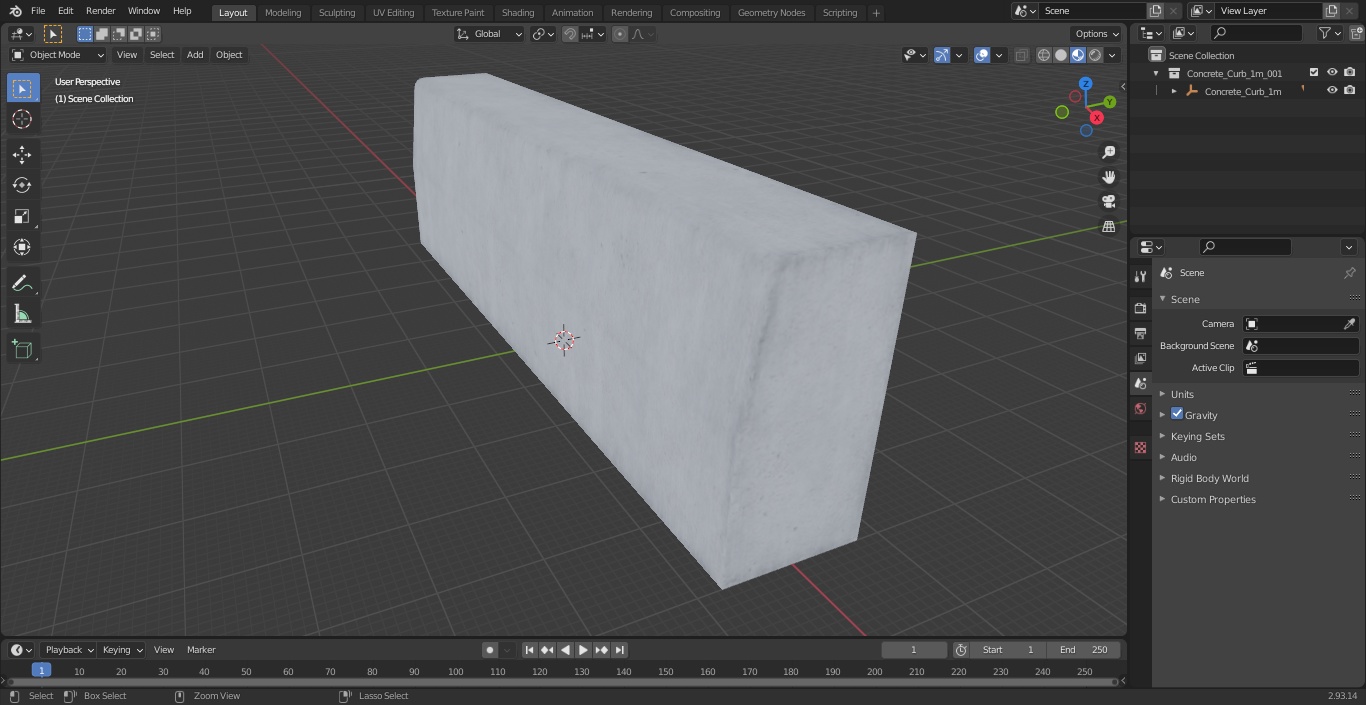Viewport: 1366px width, 705px height.
Task: Open the Output properties tab
Action: tap(1140, 333)
